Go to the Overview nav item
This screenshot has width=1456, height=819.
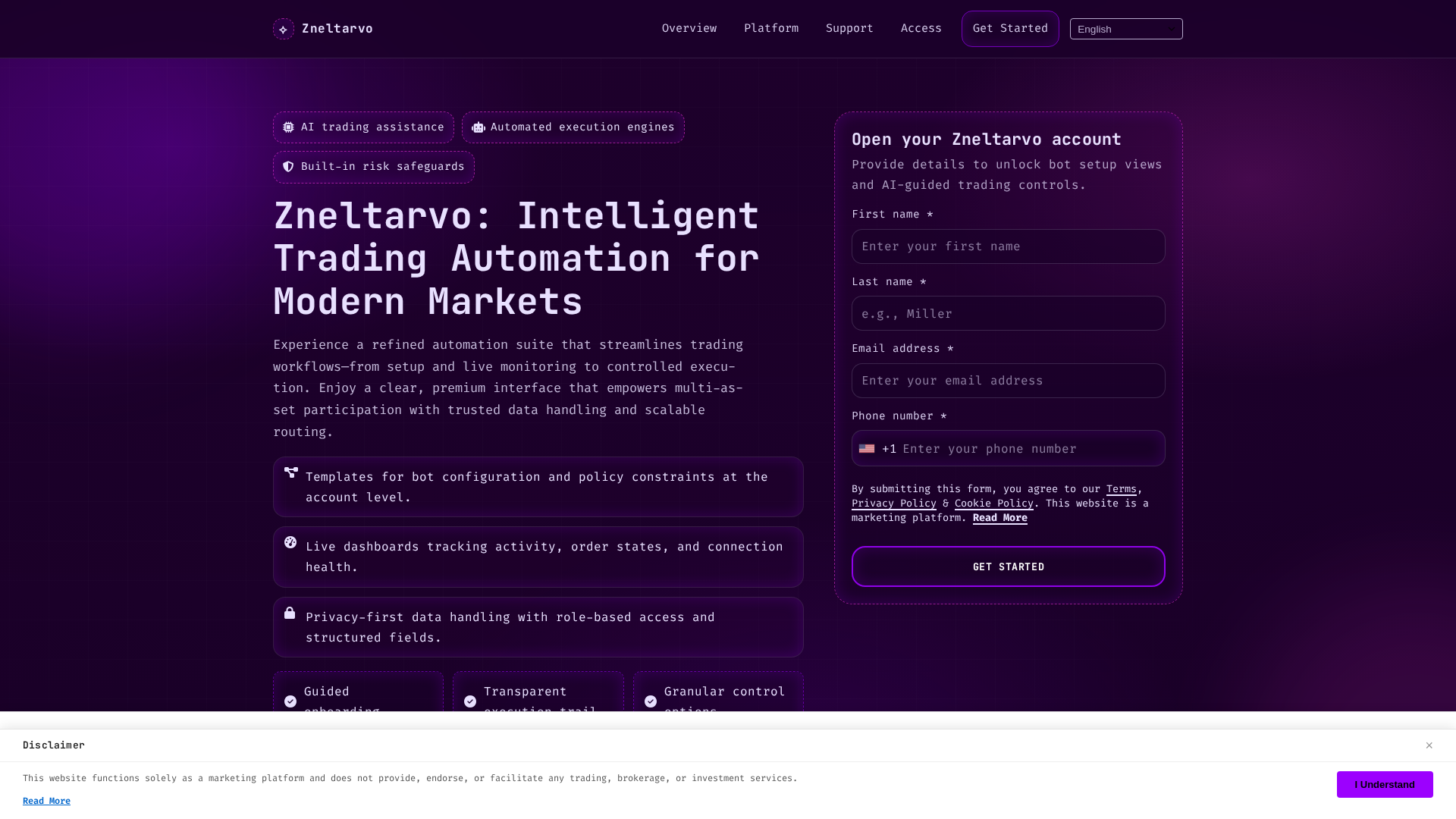click(x=689, y=28)
